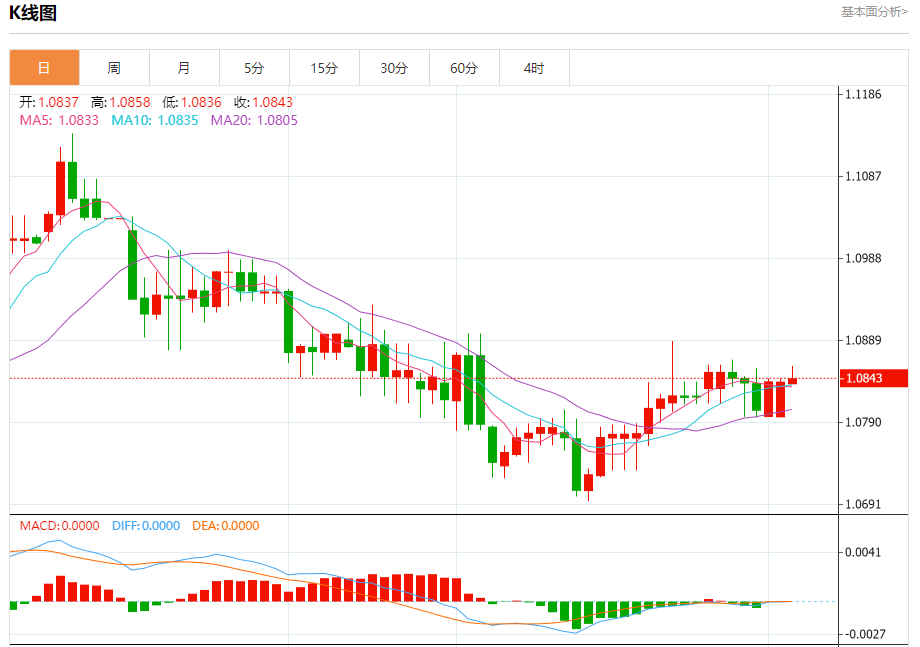Select the 日 daily chart tab
This screenshot has height=647, width=920.
pyautogui.click(x=44, y=68)
